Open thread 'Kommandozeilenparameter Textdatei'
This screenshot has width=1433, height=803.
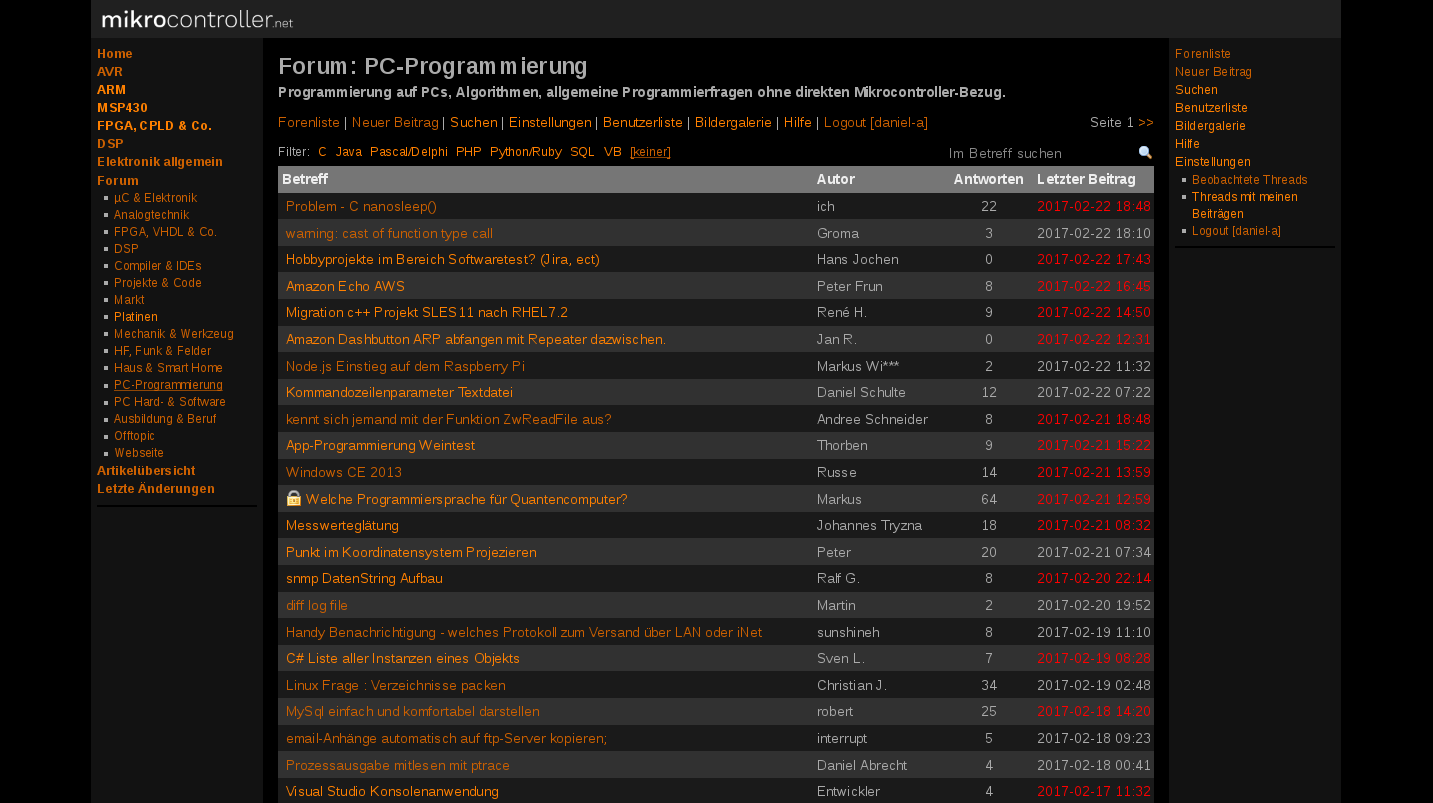click(399, 392)
